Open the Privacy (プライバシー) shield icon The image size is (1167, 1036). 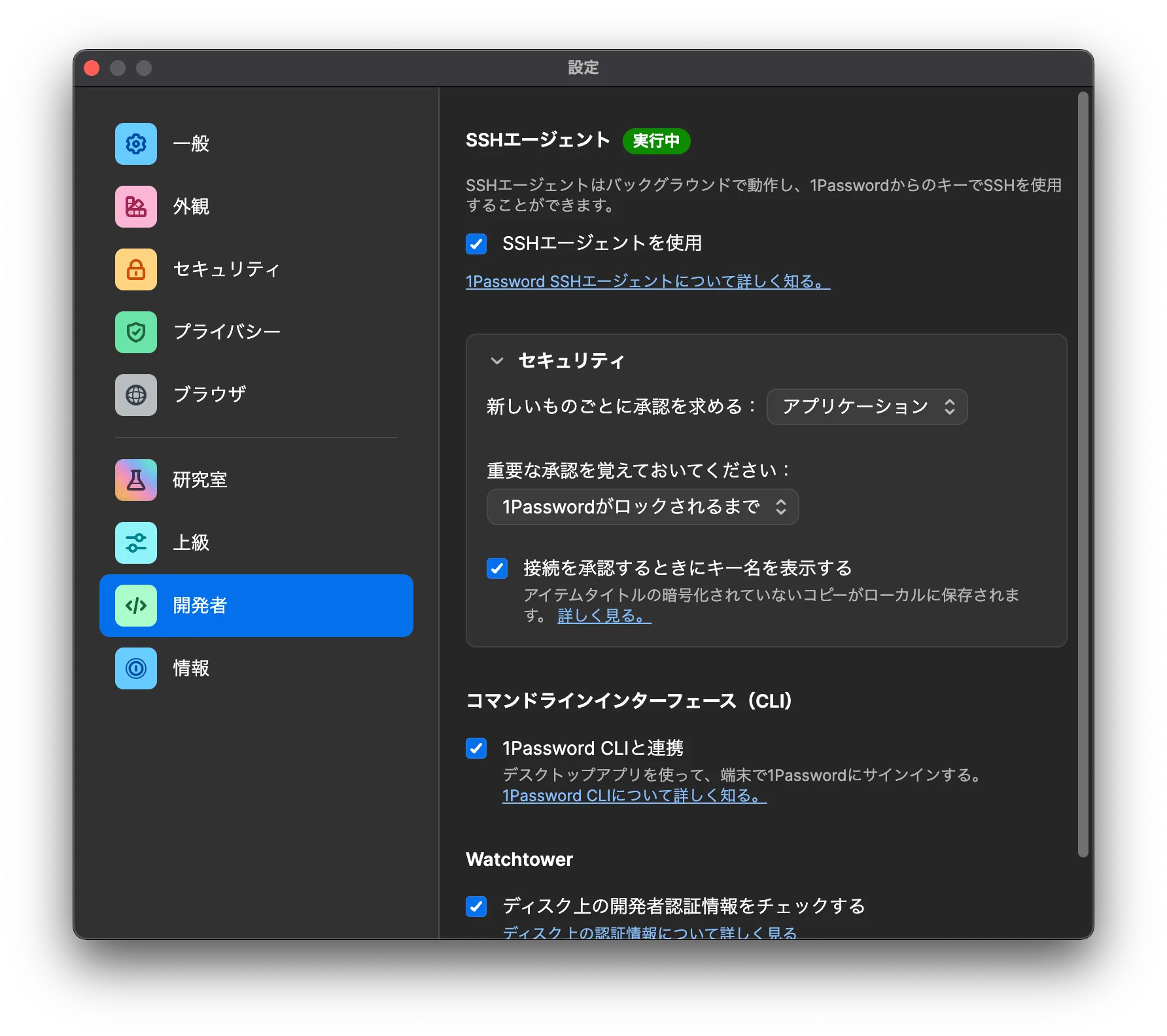[x=136, y=332]
